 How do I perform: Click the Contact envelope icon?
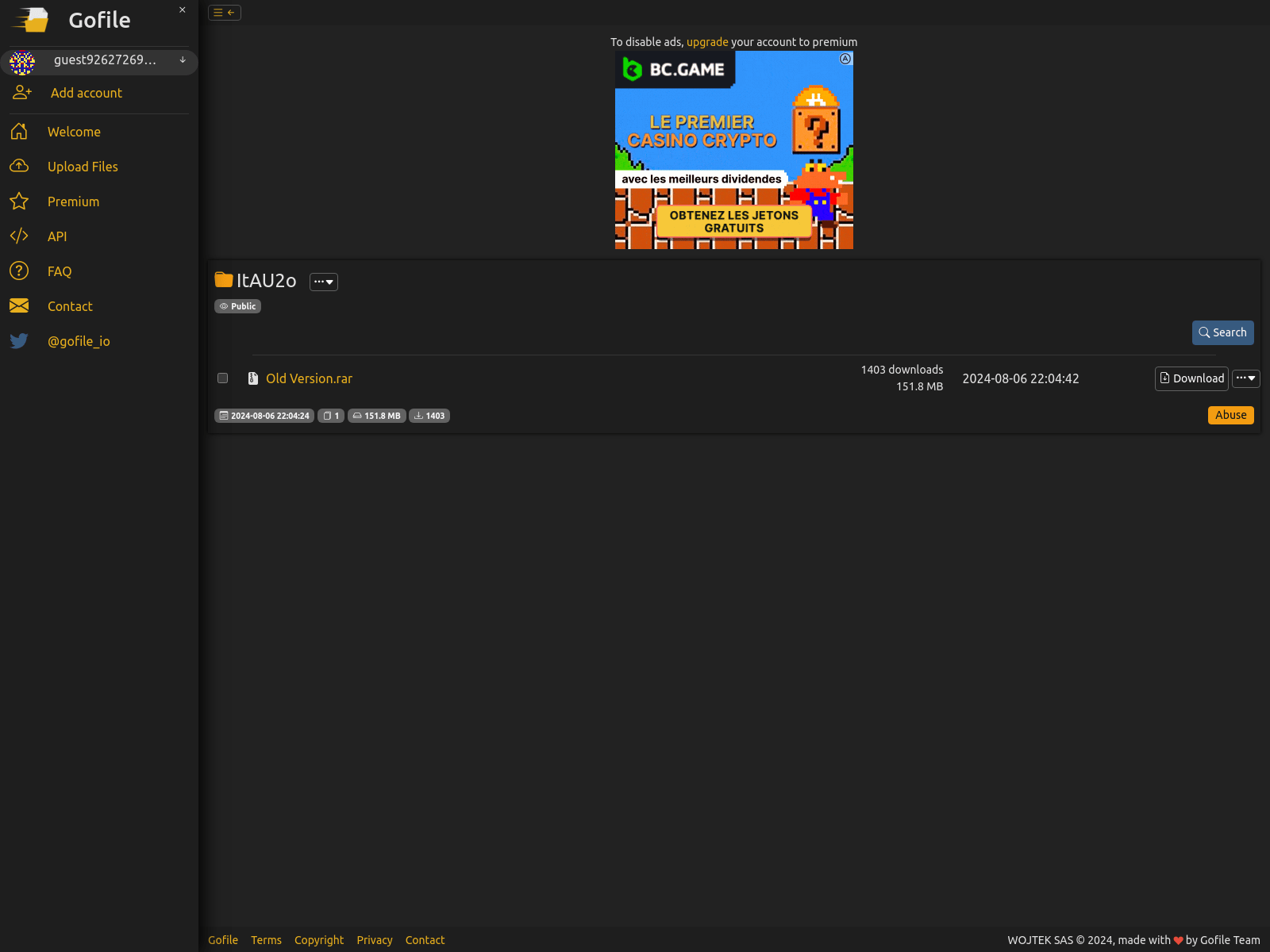[x=19, y=306]
